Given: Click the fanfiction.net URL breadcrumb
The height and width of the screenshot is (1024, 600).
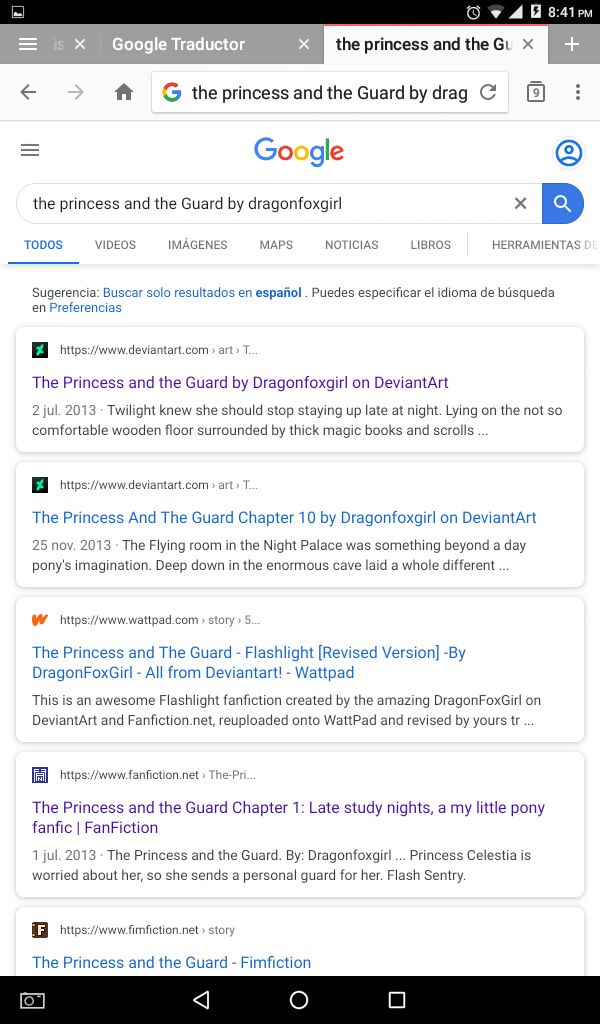Looking at the screenshot, I should coord(157,775).
